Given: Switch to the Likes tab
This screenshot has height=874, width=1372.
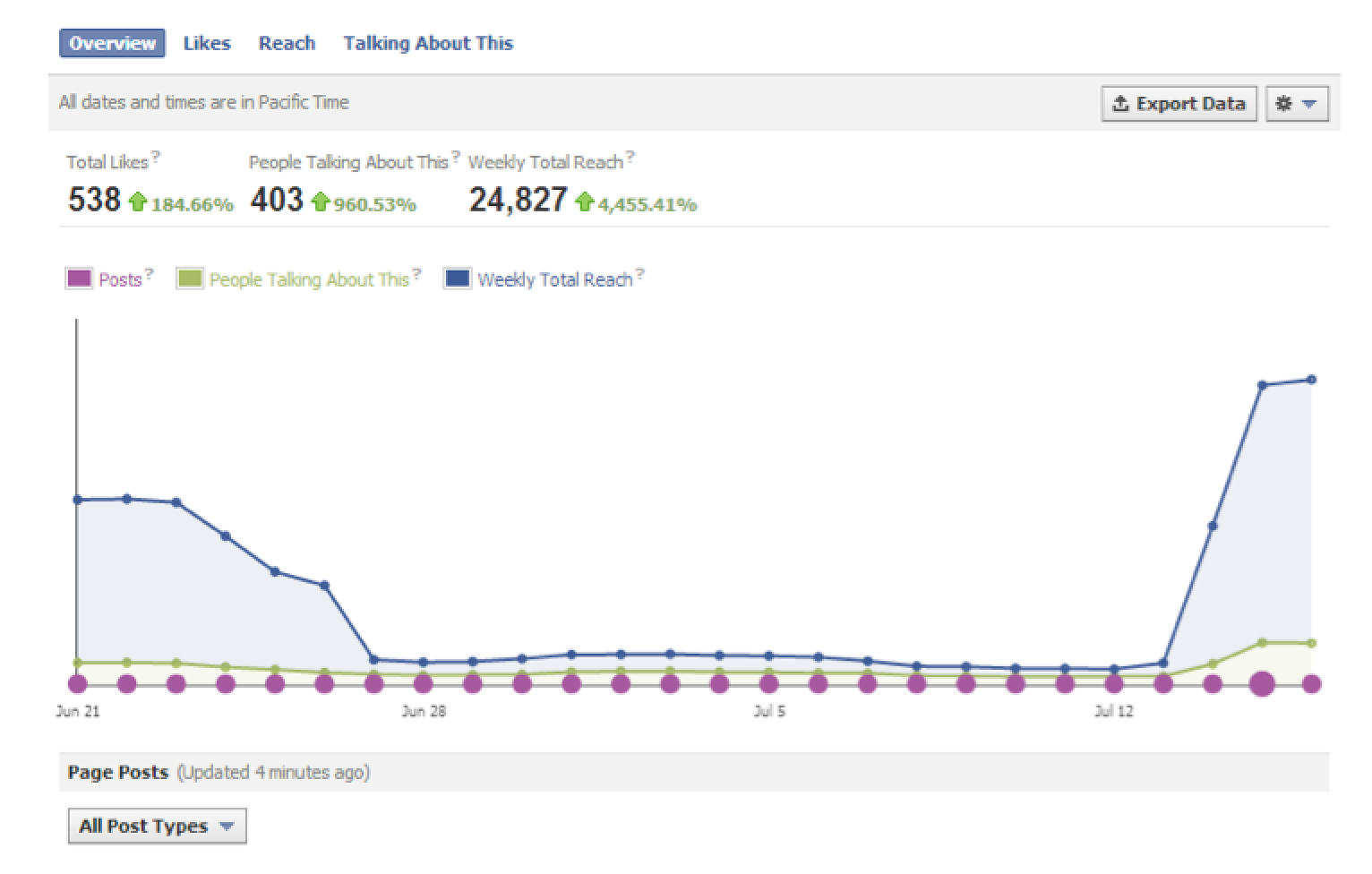Looking at the screenshot, I should 206,43.
